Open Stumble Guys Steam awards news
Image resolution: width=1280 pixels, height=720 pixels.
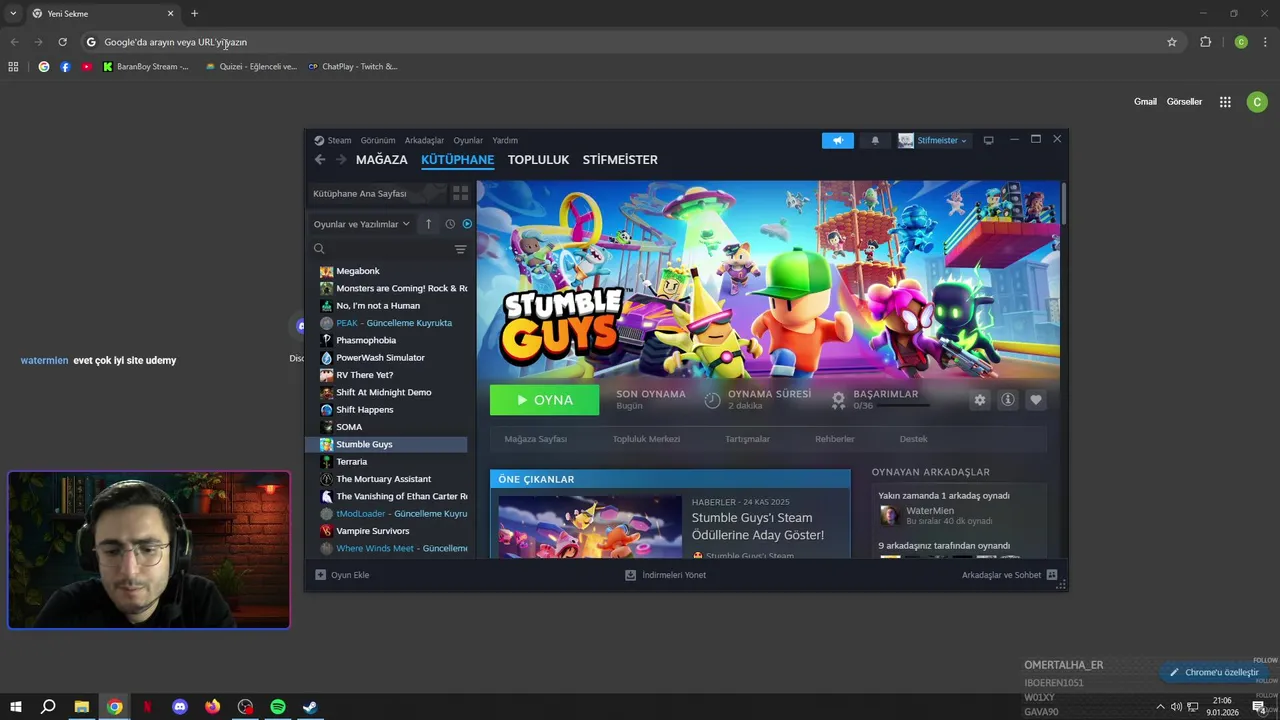757,526
